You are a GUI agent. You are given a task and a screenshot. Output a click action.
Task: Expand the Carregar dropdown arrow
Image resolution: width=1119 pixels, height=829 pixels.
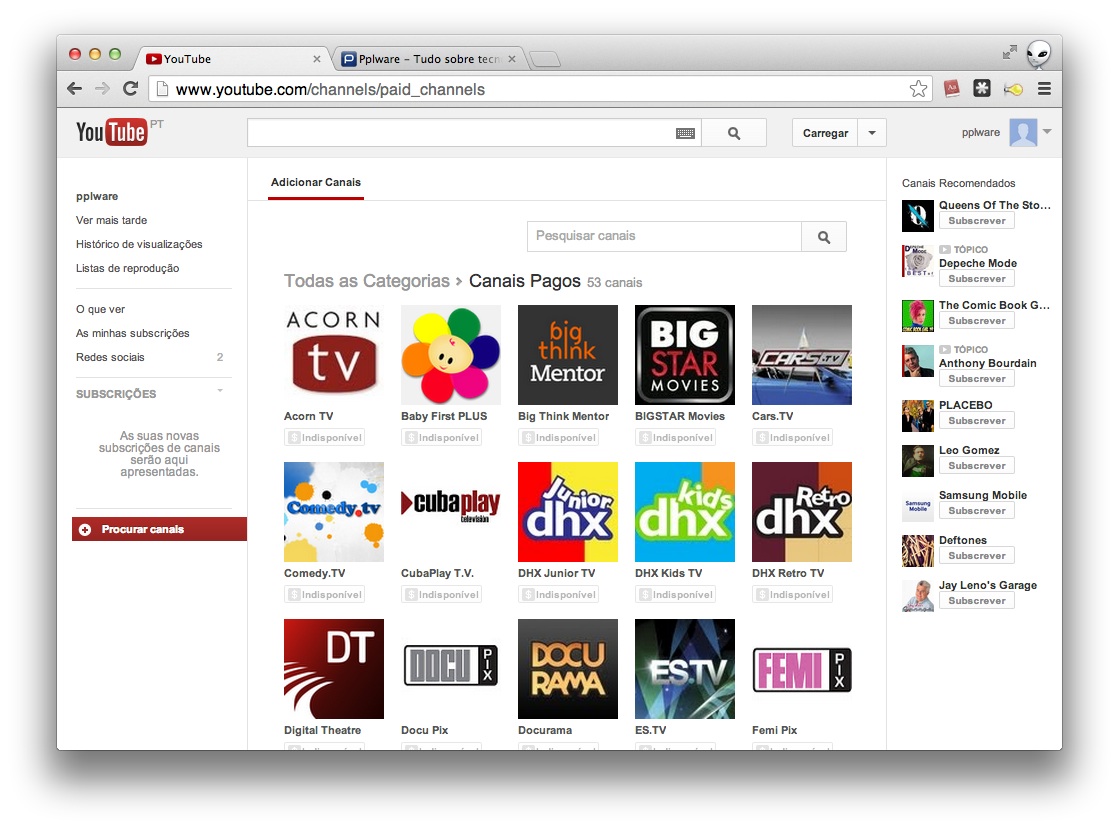tap(871, 133)
